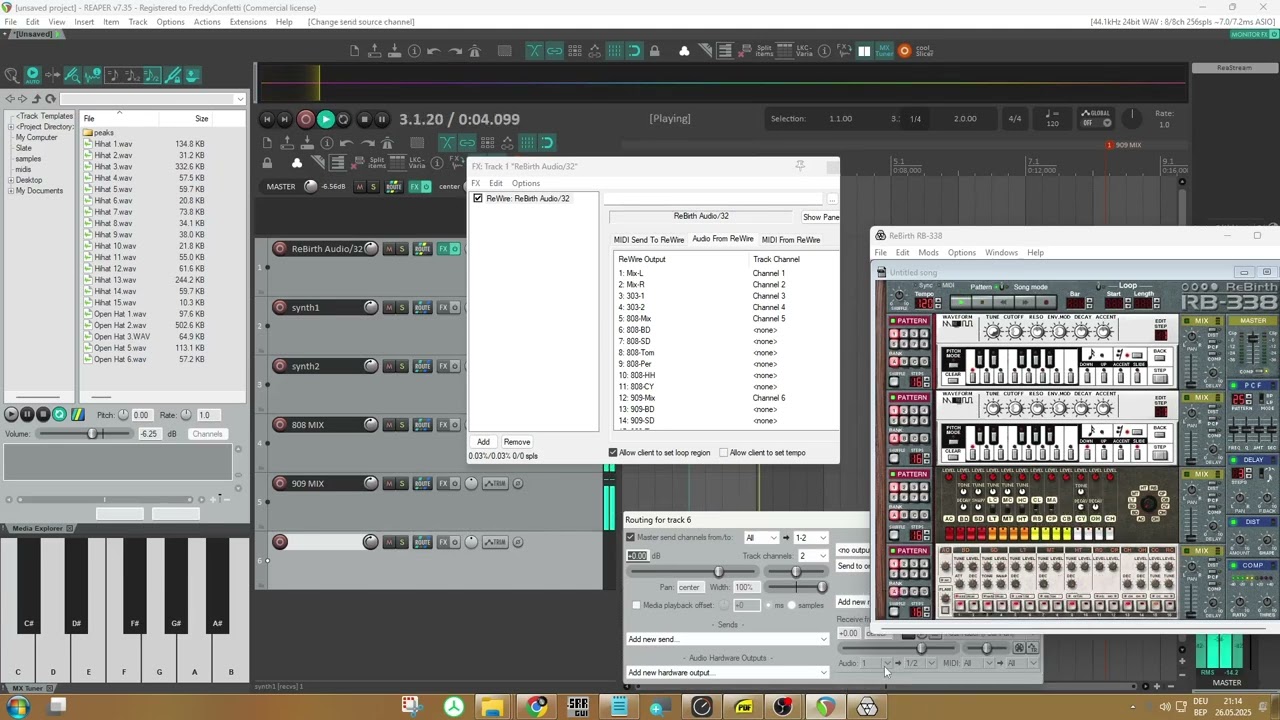Switch to MIDI From ReWire tab
Viewport: 1280px width, 720px height.
[x=791, y=240]
